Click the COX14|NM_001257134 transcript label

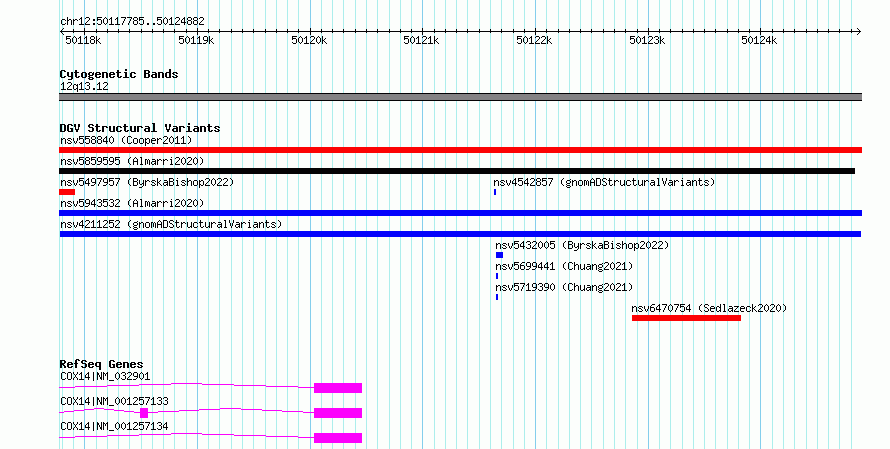tap(114, 426)
